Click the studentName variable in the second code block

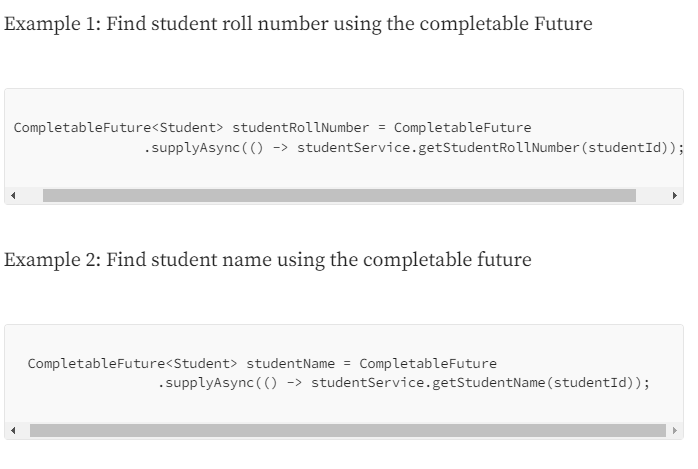[x=290, y=364]
